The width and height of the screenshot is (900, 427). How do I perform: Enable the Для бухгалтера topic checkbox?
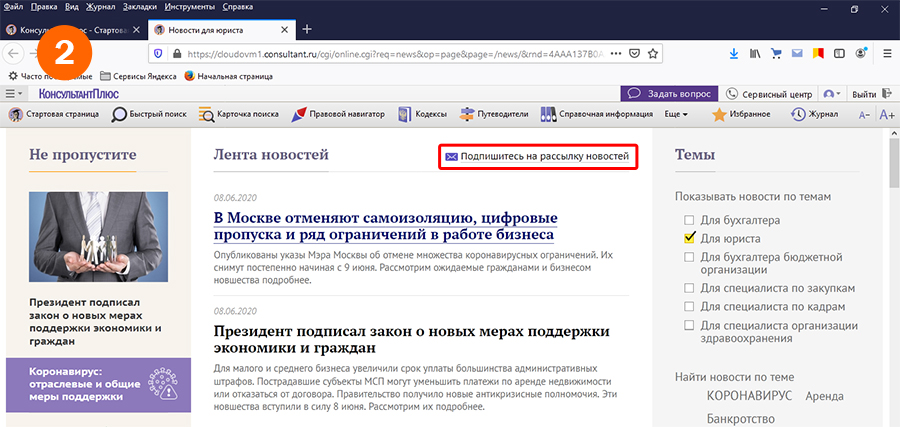pyautogui.click(x=689, y=220)
